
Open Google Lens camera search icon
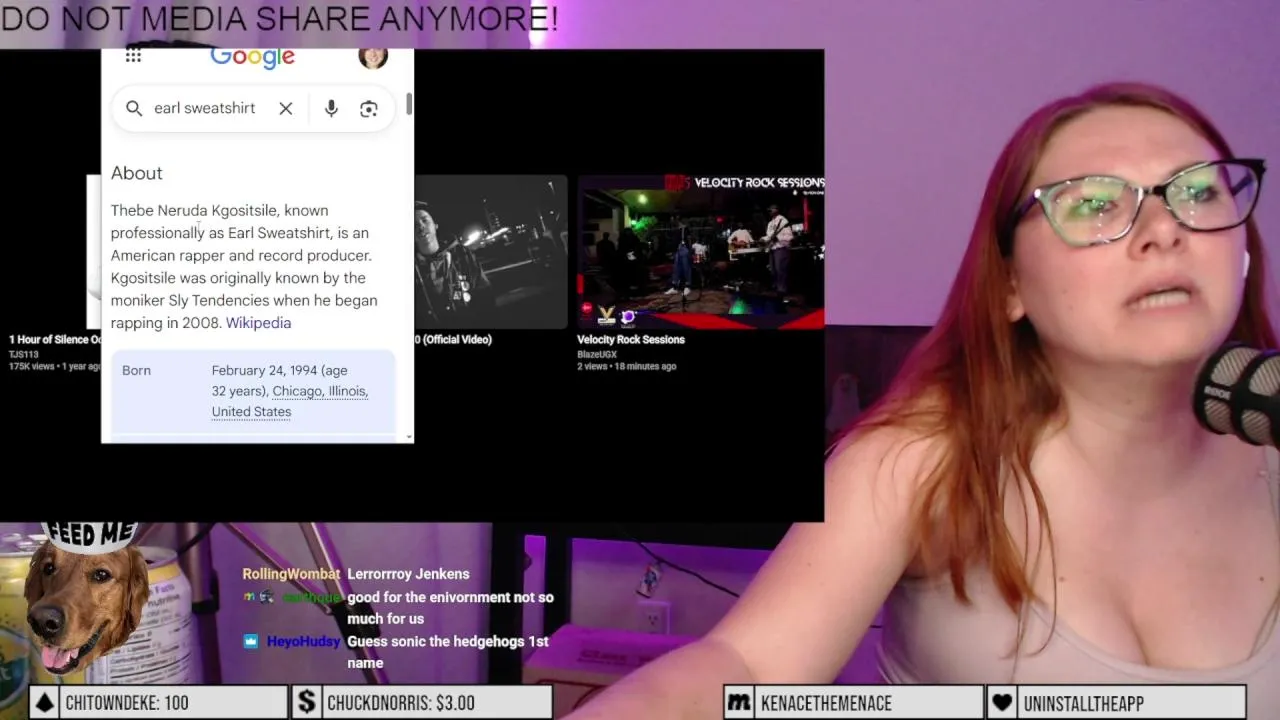[x=369, y=109]
